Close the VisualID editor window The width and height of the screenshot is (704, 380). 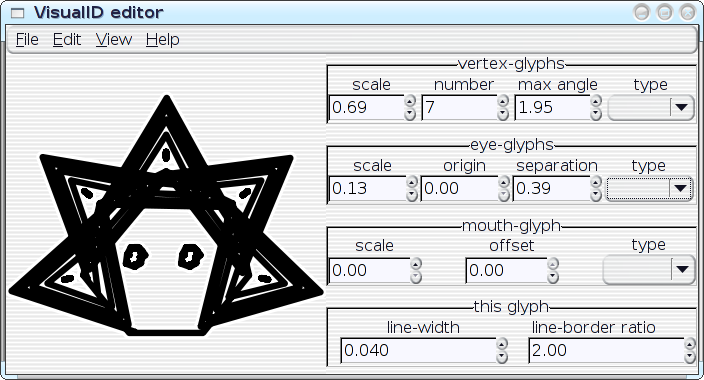pyautogui.click(x=687, y=13)
